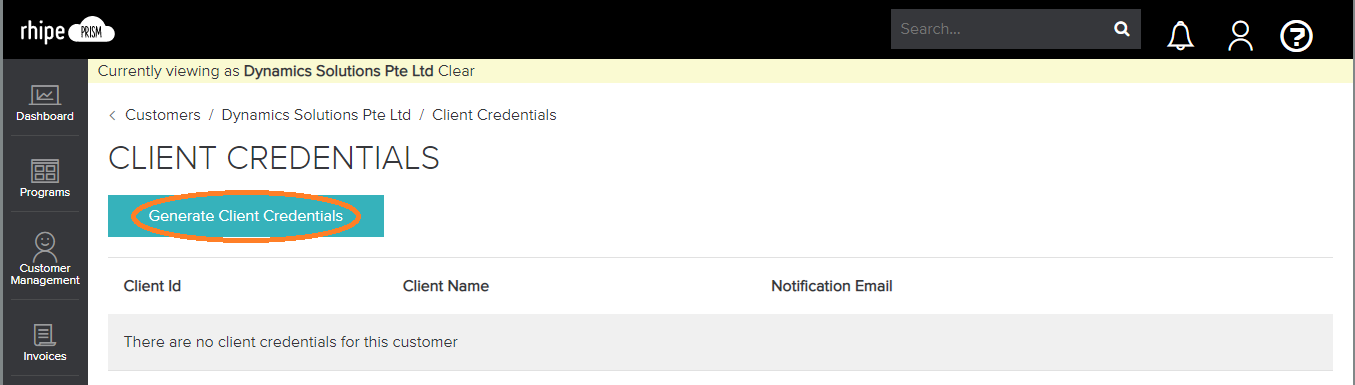Click the search magnifier icon
The height and width of the screenshot is (385, 1355).
[x=1122, y=29]
